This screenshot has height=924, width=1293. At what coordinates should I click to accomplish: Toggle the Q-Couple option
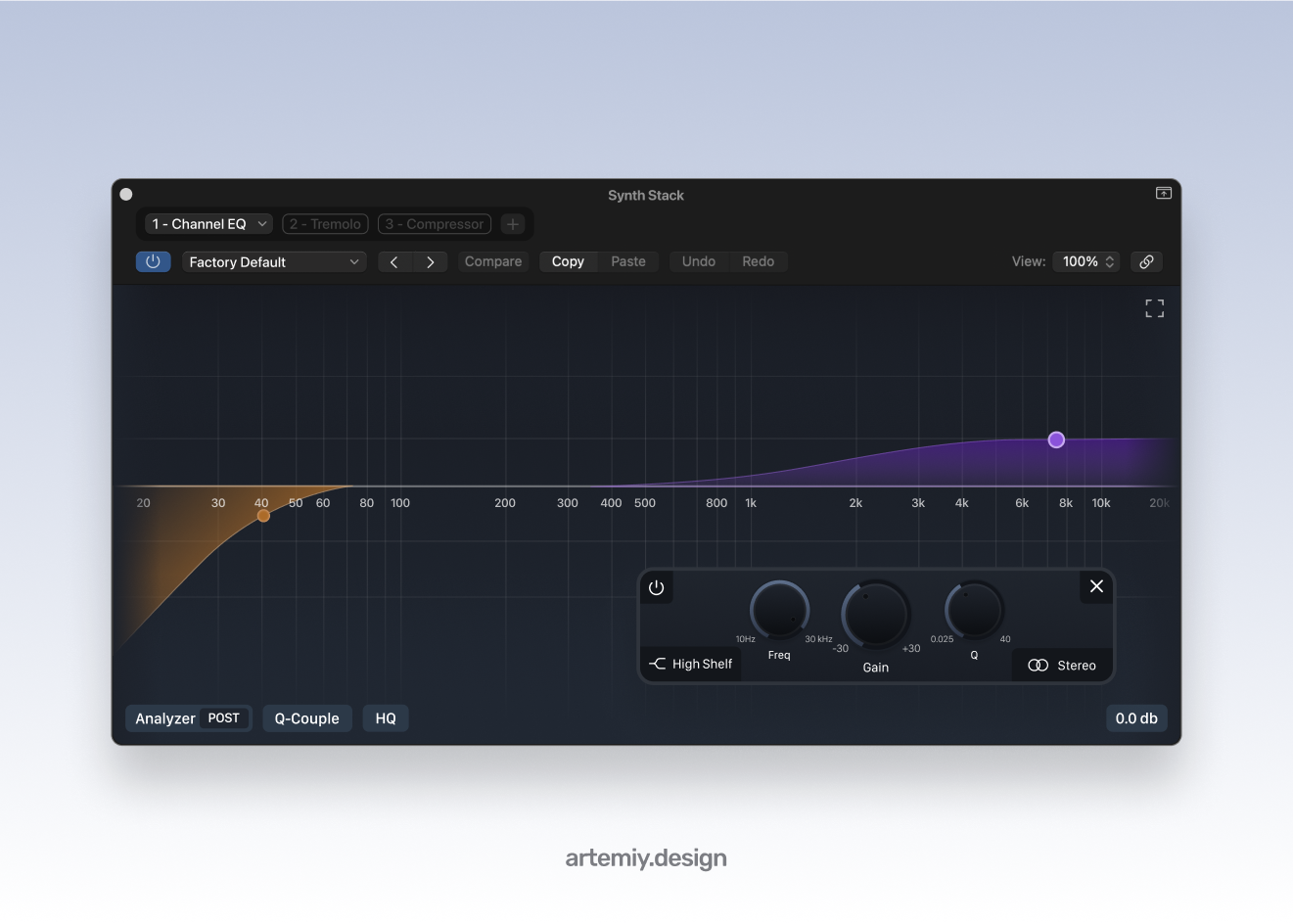[x=306, y=718]
